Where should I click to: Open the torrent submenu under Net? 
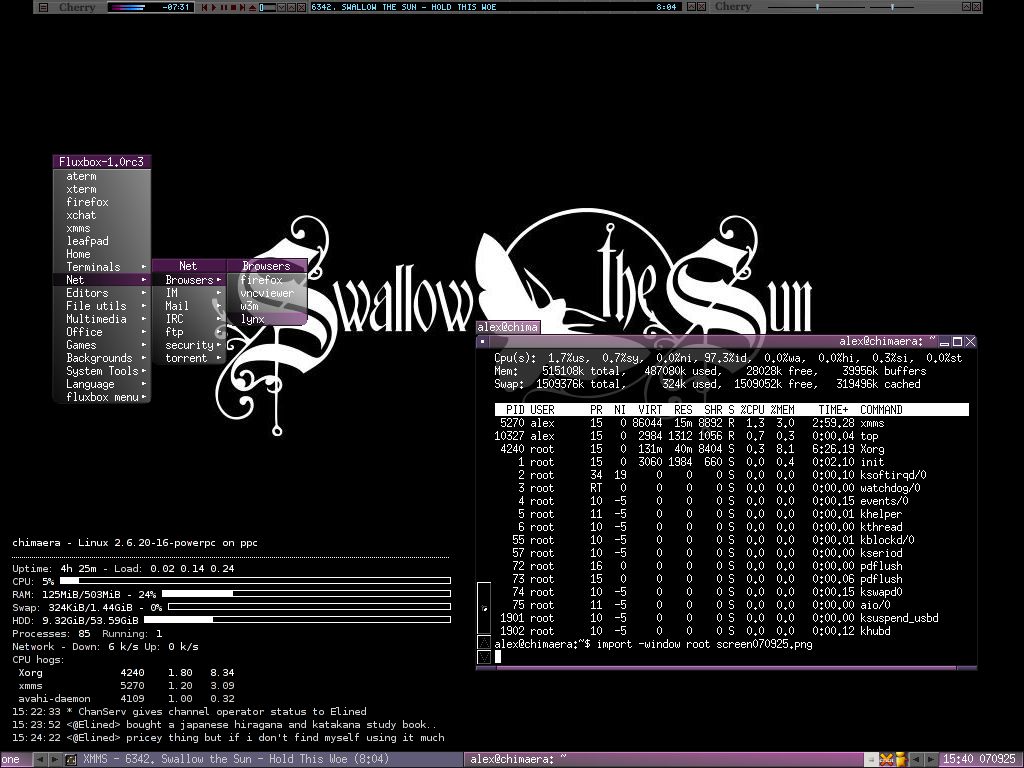pyautogui.click(x=189, y=359)
